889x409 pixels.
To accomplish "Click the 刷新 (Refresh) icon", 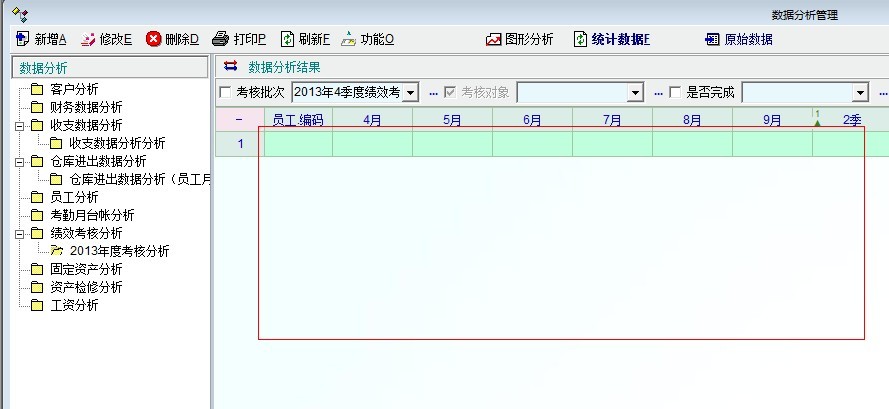I will tap(287, 40).
